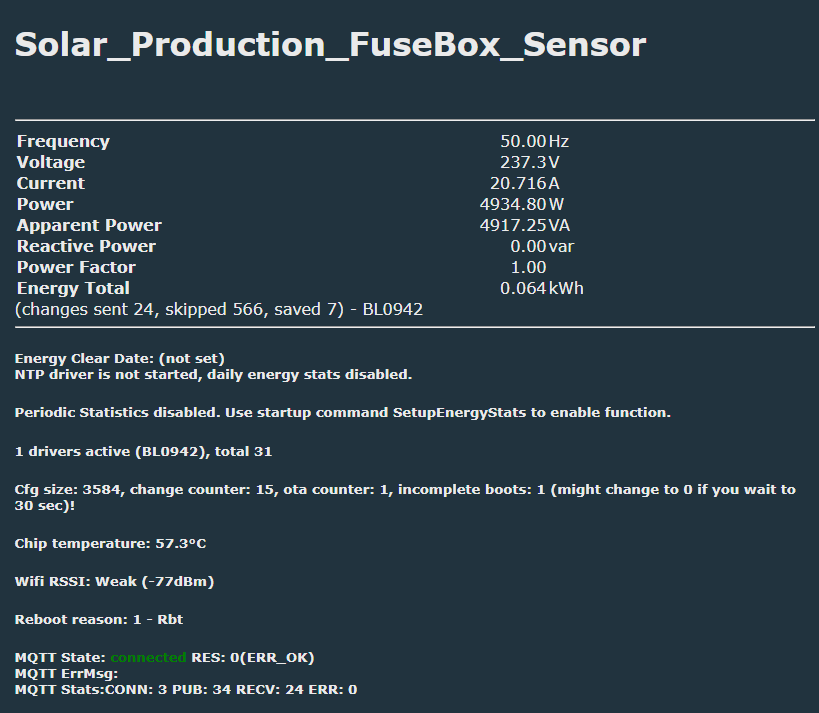Select the Power Factor value 1.00

(528, 268)
